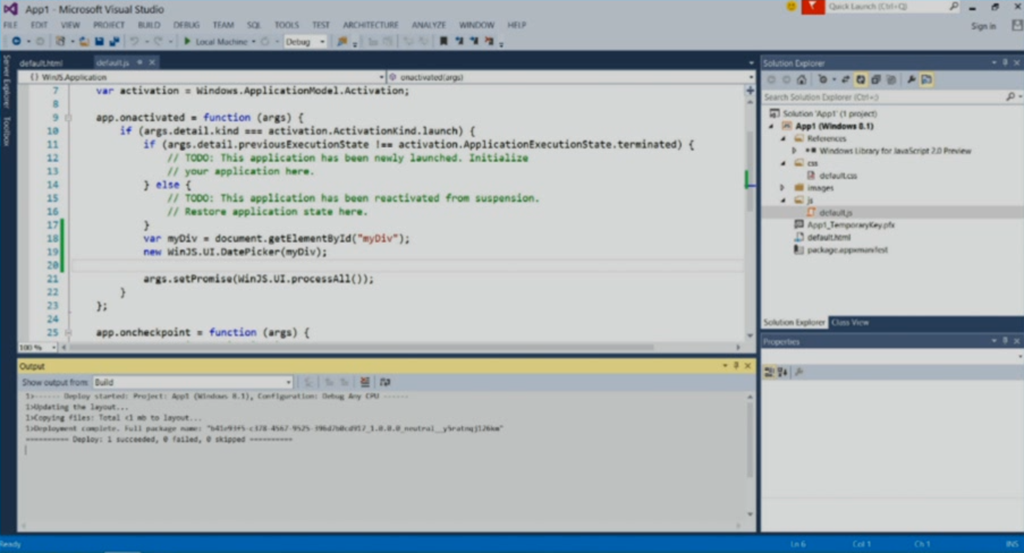This screenshot has width=1024, height=553.
Task: Open Debug configuration dropdown
Action: [x=306, y=42]
